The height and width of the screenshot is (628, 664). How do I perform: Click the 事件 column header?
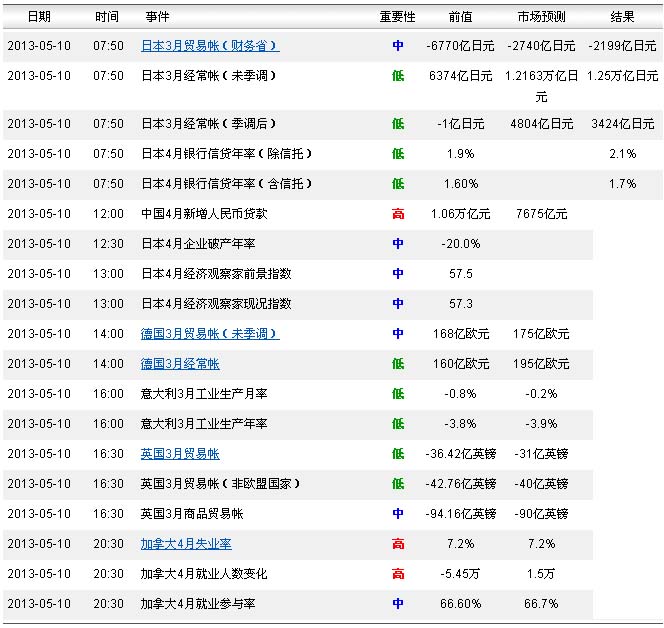pyautogui.click(x=157, y=17)
